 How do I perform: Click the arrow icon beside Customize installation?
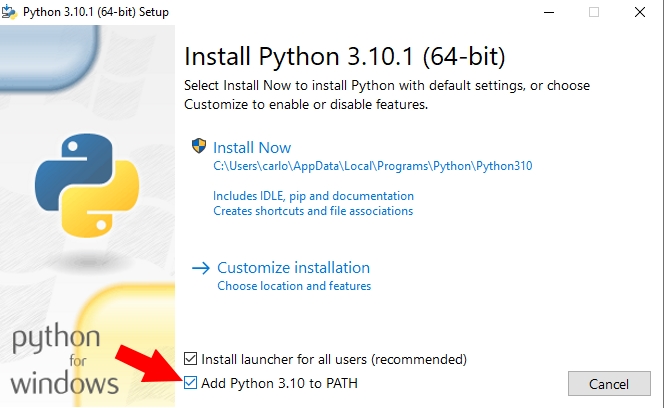[x=200, y=268]
